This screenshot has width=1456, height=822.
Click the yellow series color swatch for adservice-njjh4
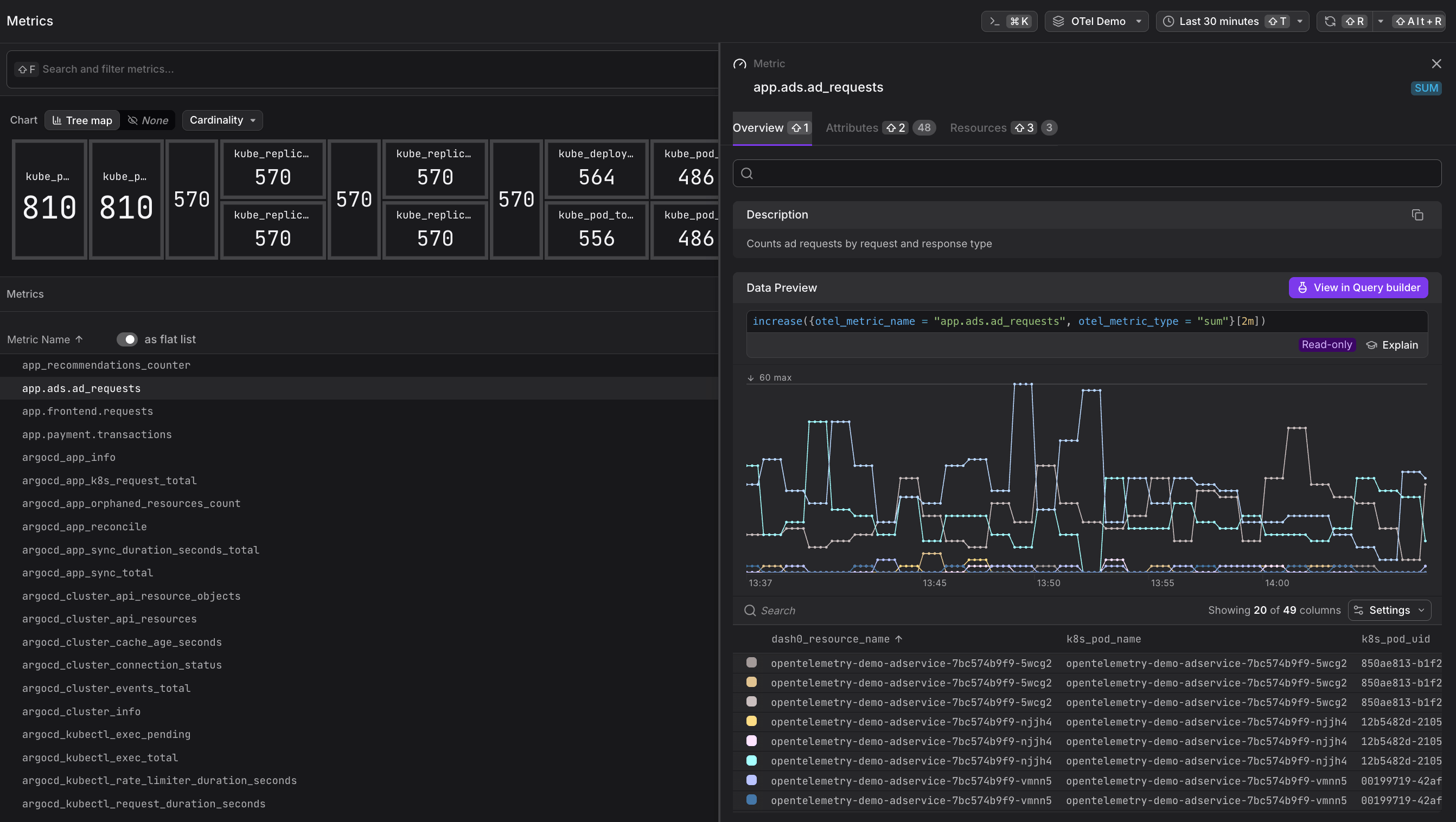coord(751,722)
